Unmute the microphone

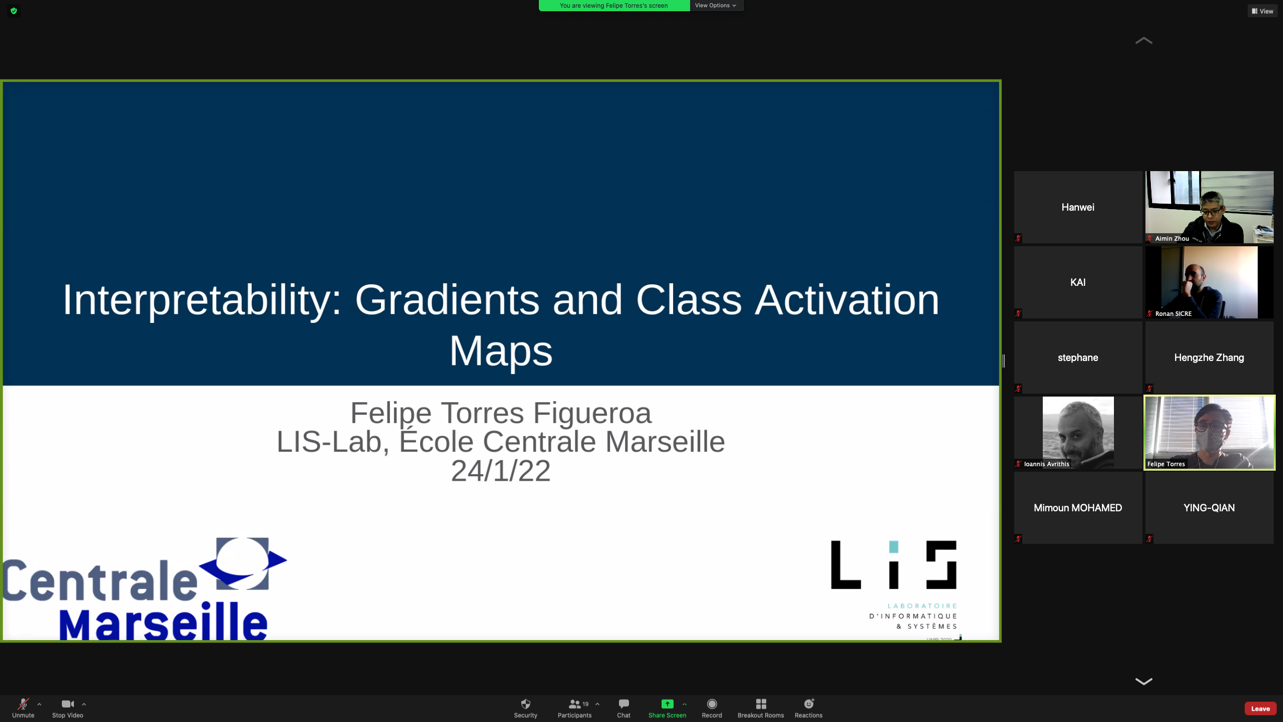point(22,707)
